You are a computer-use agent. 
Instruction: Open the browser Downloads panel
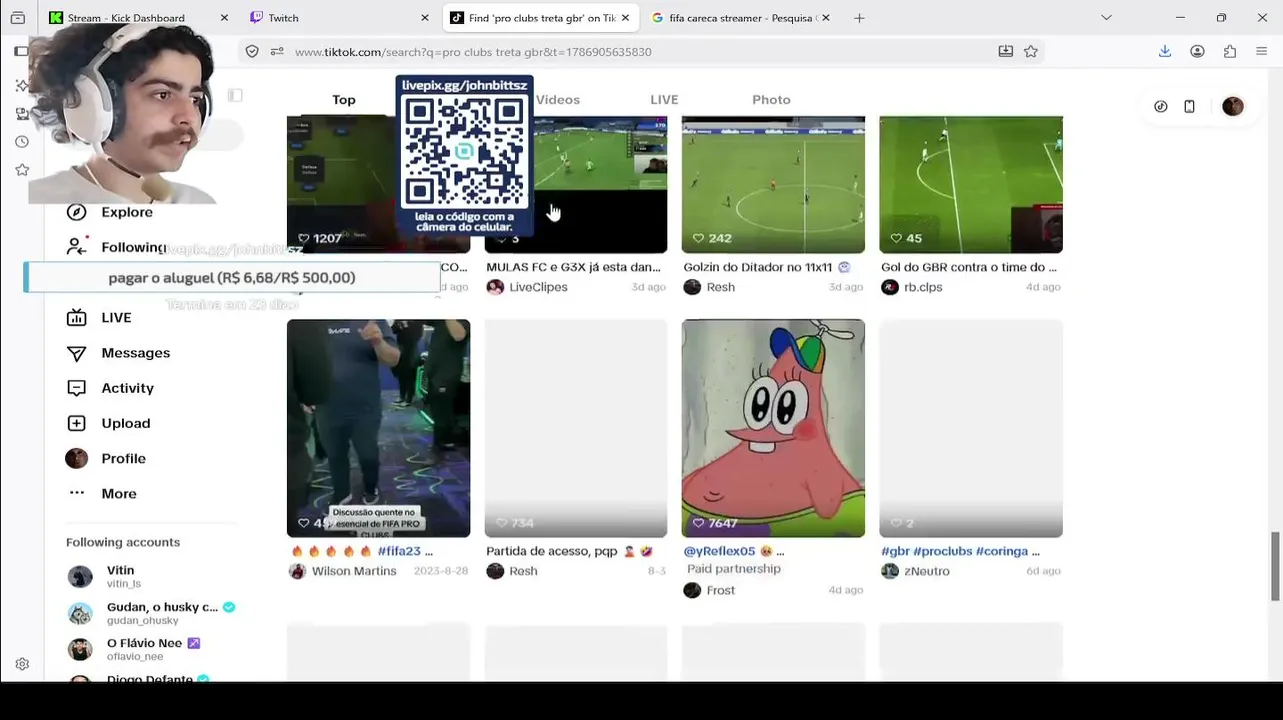1165,52
